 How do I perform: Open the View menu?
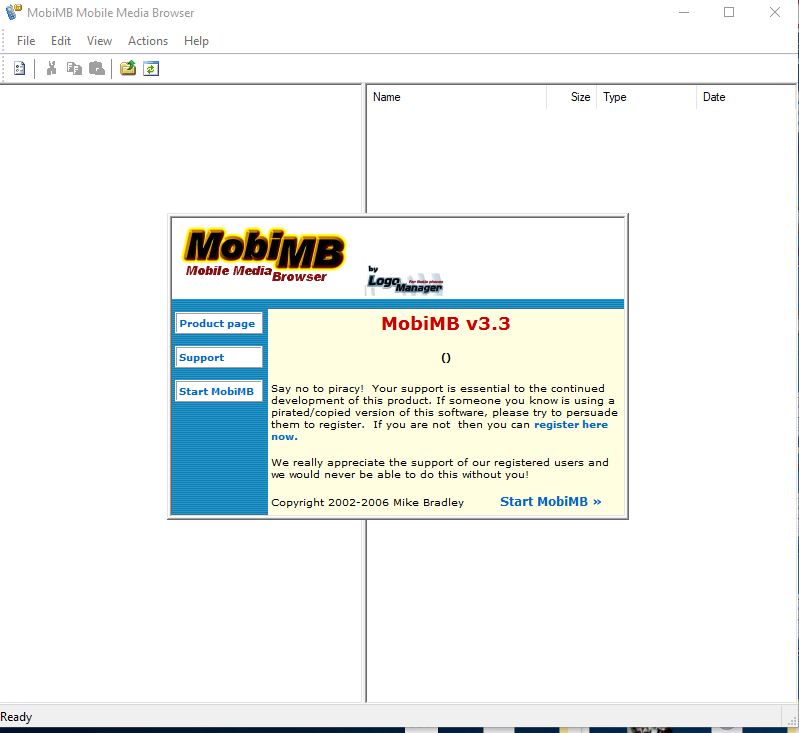point(99,41)
